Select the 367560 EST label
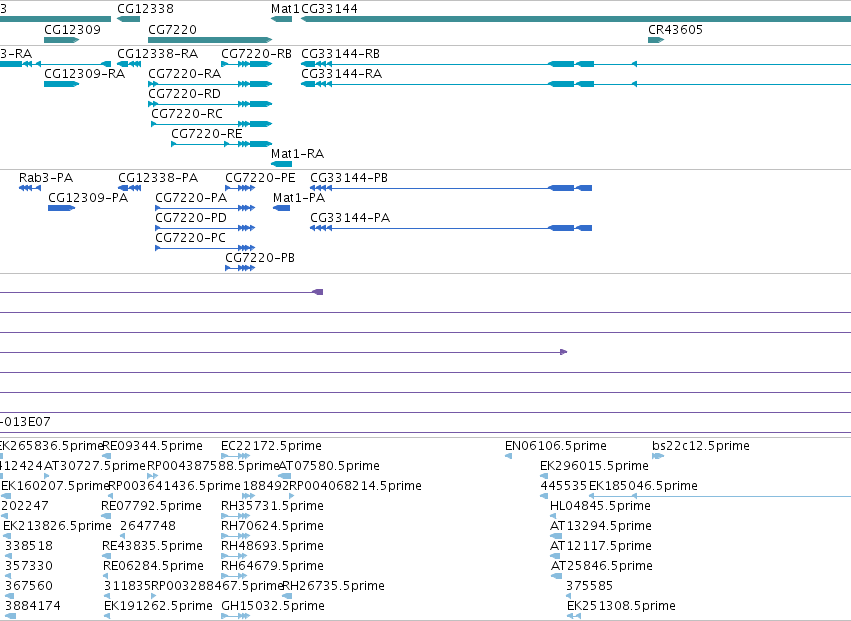This screenshot has height=621, width=851. pyautogui.click(x=29, y=586)
